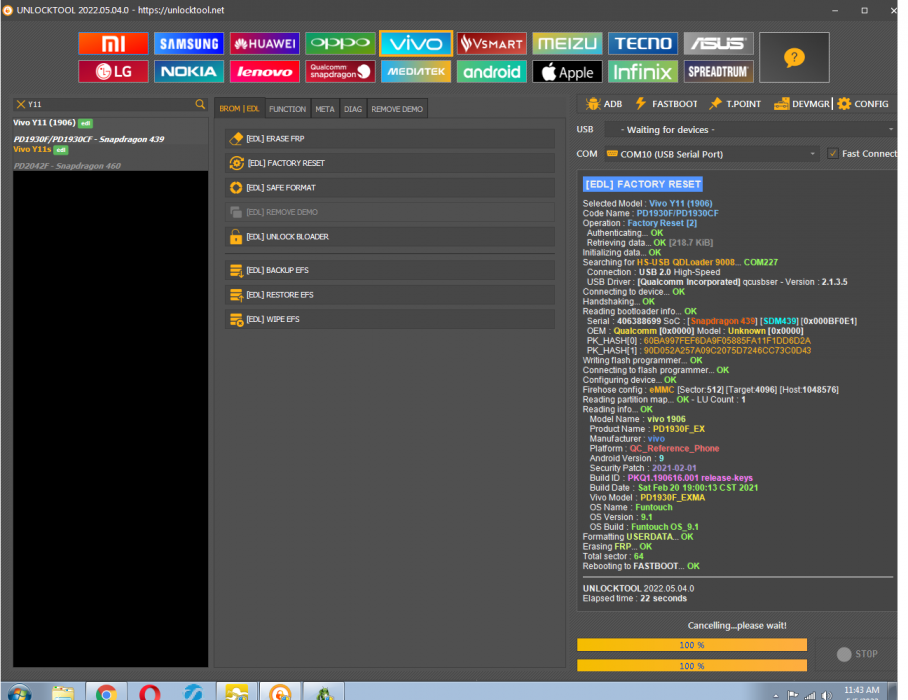The image size is (908, 700).
Task: Open the Lenovo brand section
Action: (265, 72)
